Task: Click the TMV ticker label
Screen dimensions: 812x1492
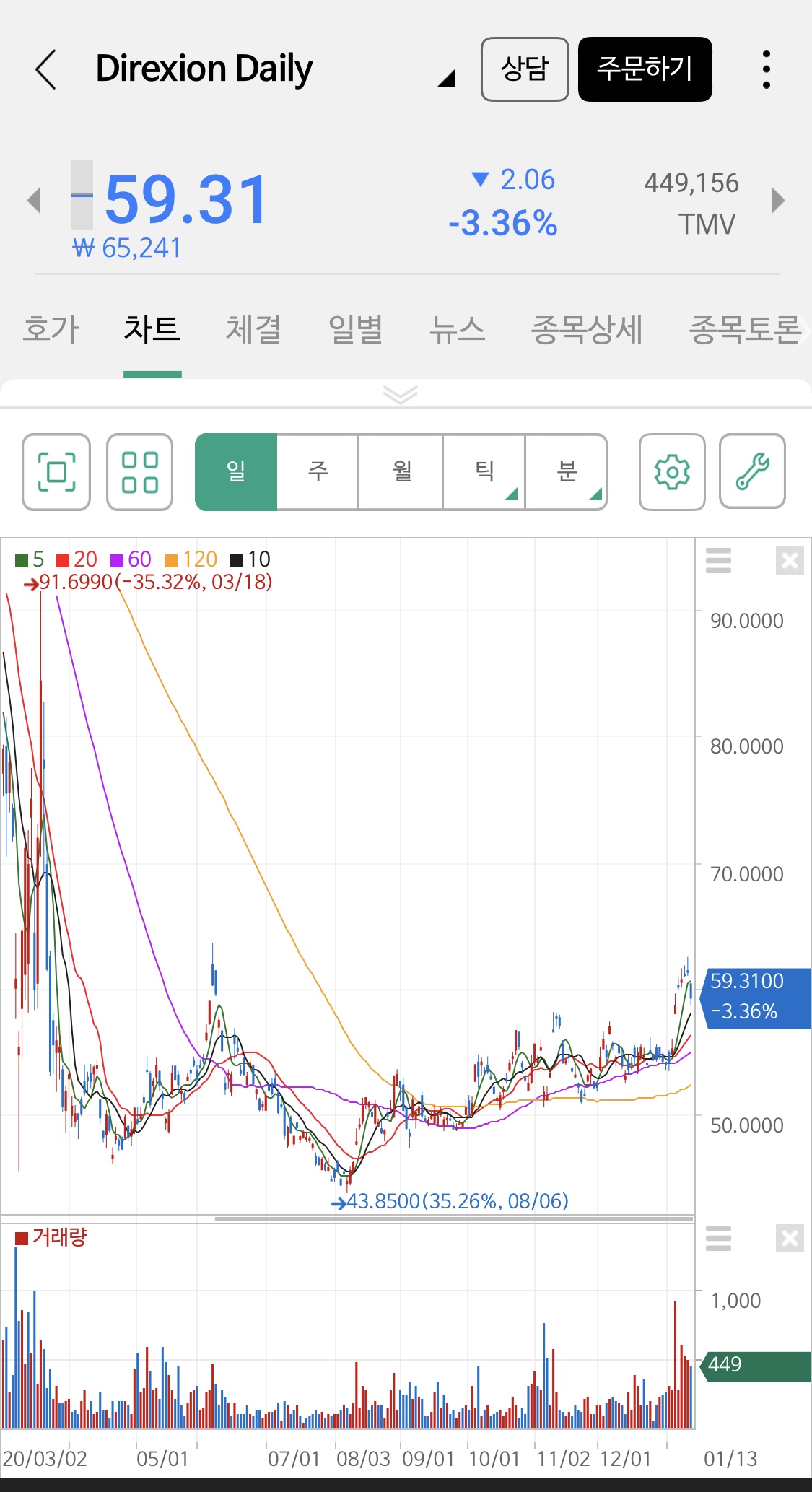Action: (707, 224)
